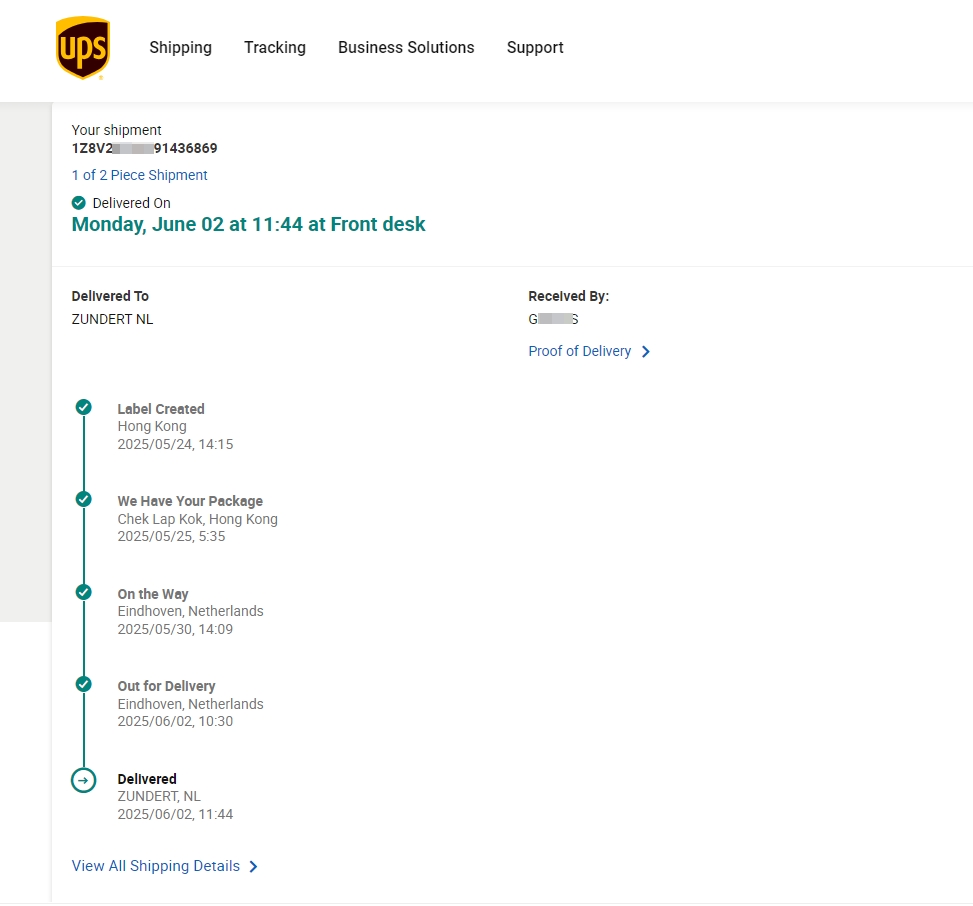Click the Proof of Delivery link
This screenshot has width=973, height=906.
click(580, 351)
